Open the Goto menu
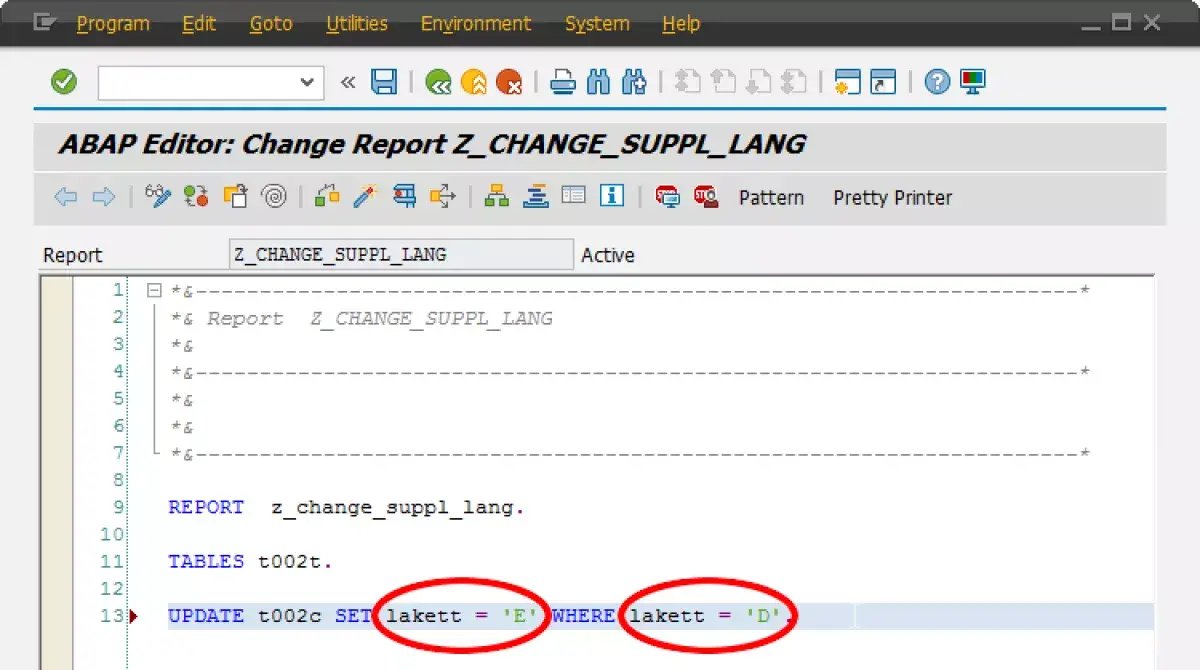Screen dimensions: 1200x670 [x=271, y=24]
